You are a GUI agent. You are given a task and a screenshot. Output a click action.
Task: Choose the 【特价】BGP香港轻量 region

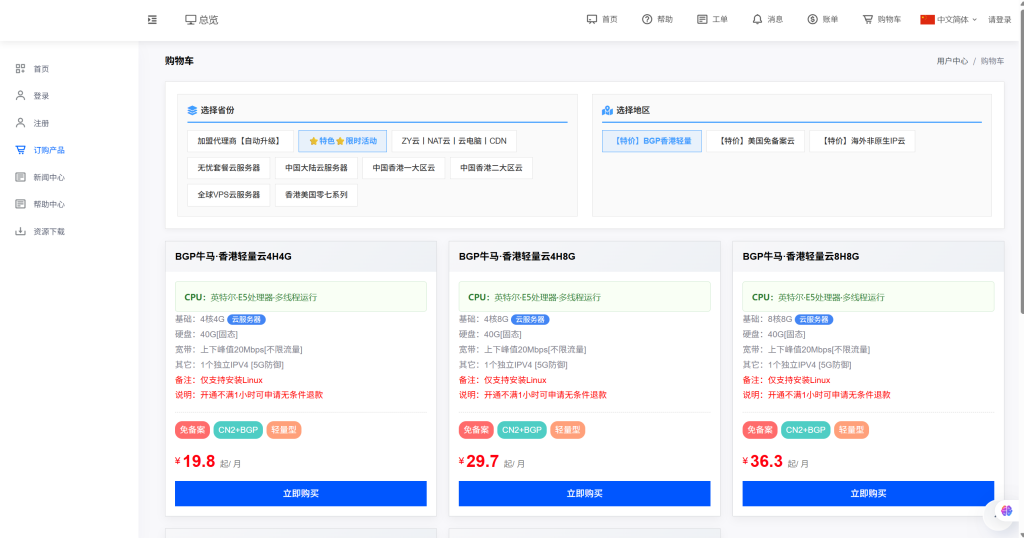[652, 141]
